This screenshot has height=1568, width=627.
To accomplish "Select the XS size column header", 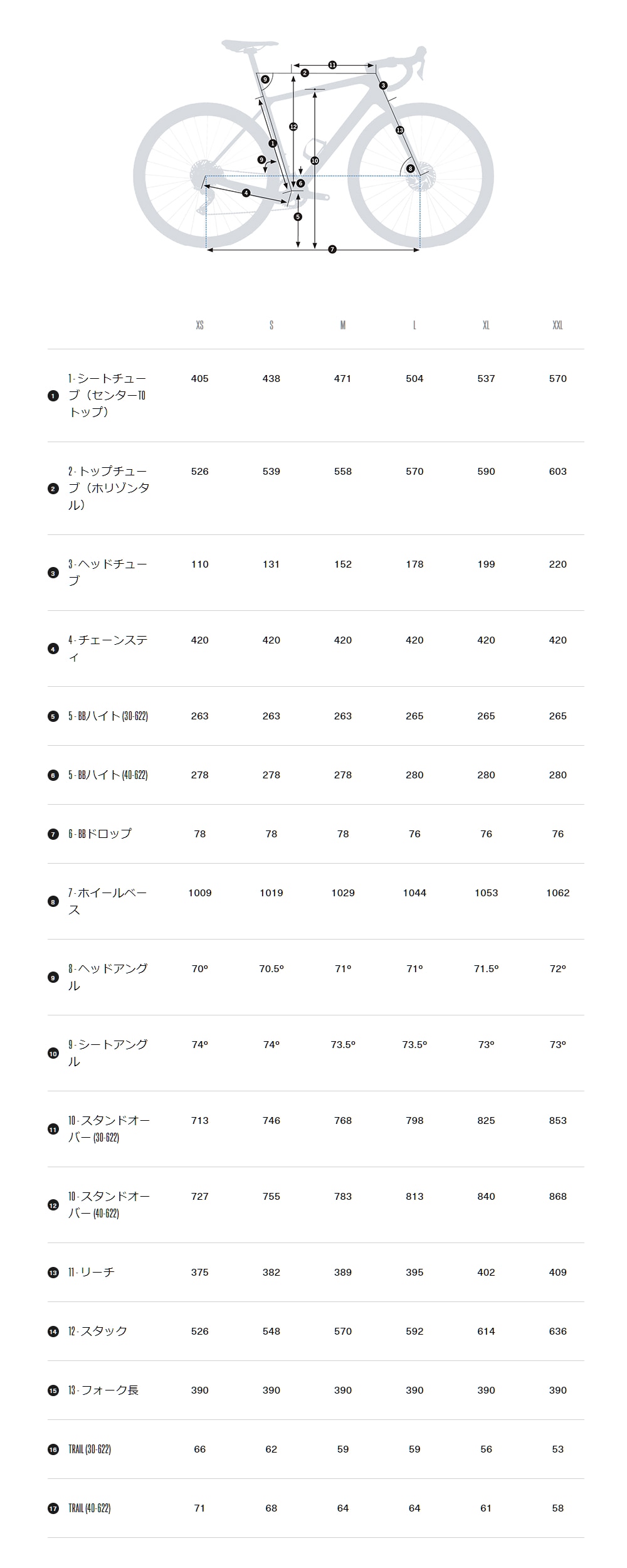I will coord(199,325).
